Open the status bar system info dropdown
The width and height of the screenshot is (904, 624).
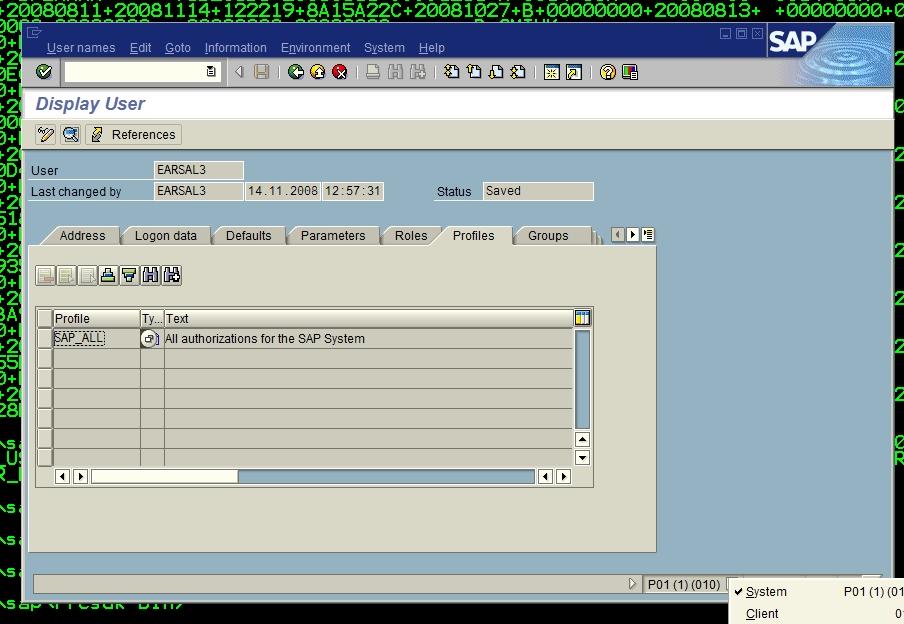tap(731, 584)
